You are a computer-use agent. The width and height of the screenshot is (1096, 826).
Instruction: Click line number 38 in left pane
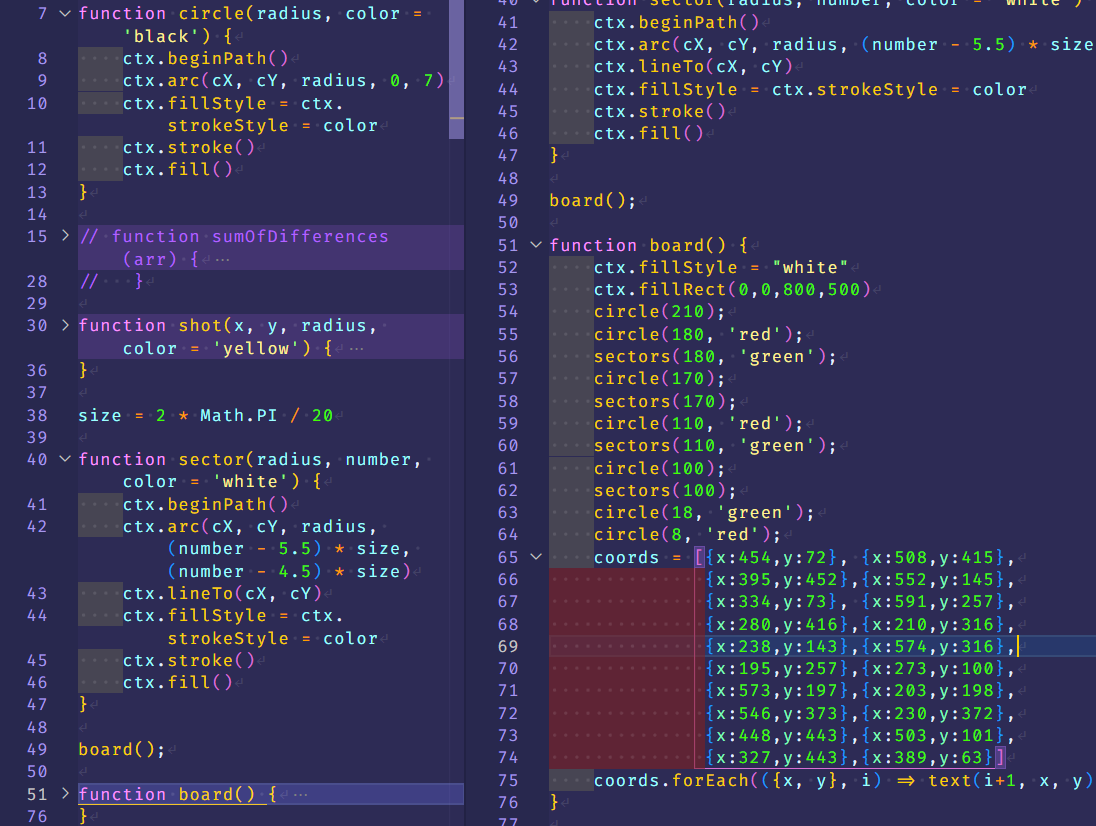point(37,415)
